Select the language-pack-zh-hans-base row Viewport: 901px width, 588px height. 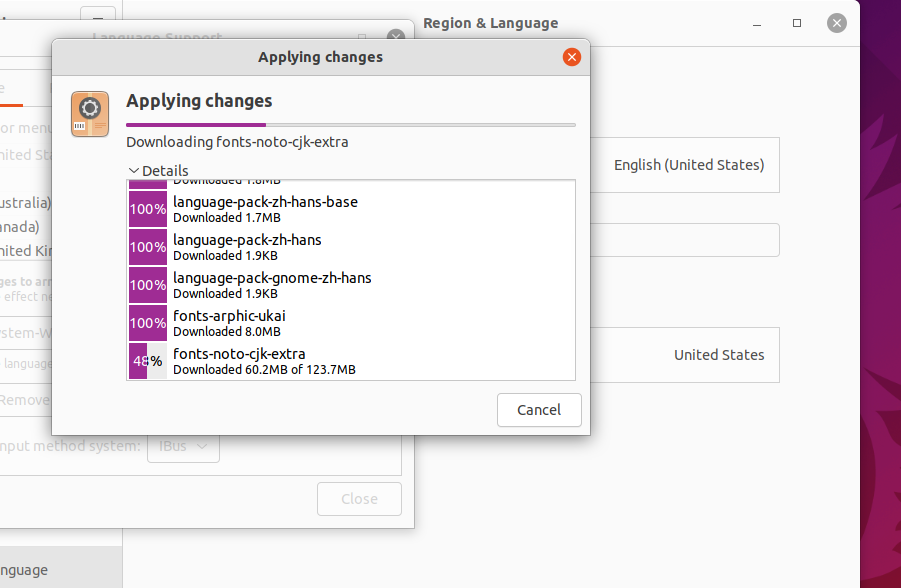tap(351, 209)
